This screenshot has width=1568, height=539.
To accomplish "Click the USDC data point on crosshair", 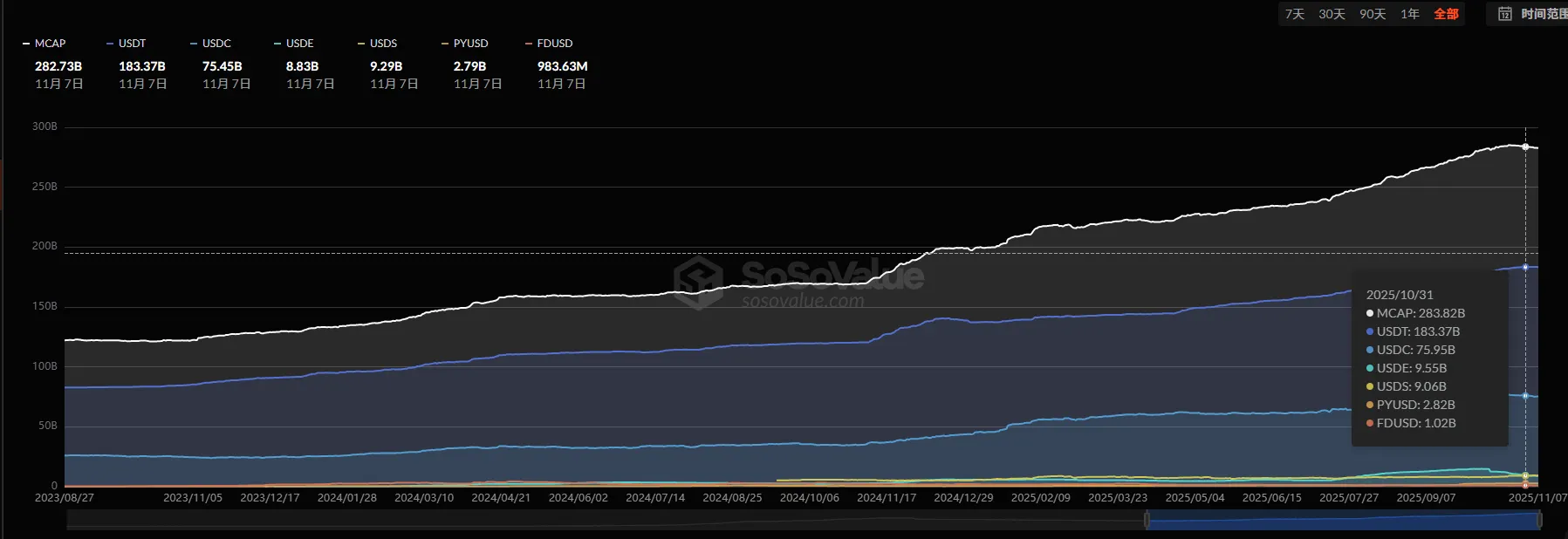I will pos(1525,396).
